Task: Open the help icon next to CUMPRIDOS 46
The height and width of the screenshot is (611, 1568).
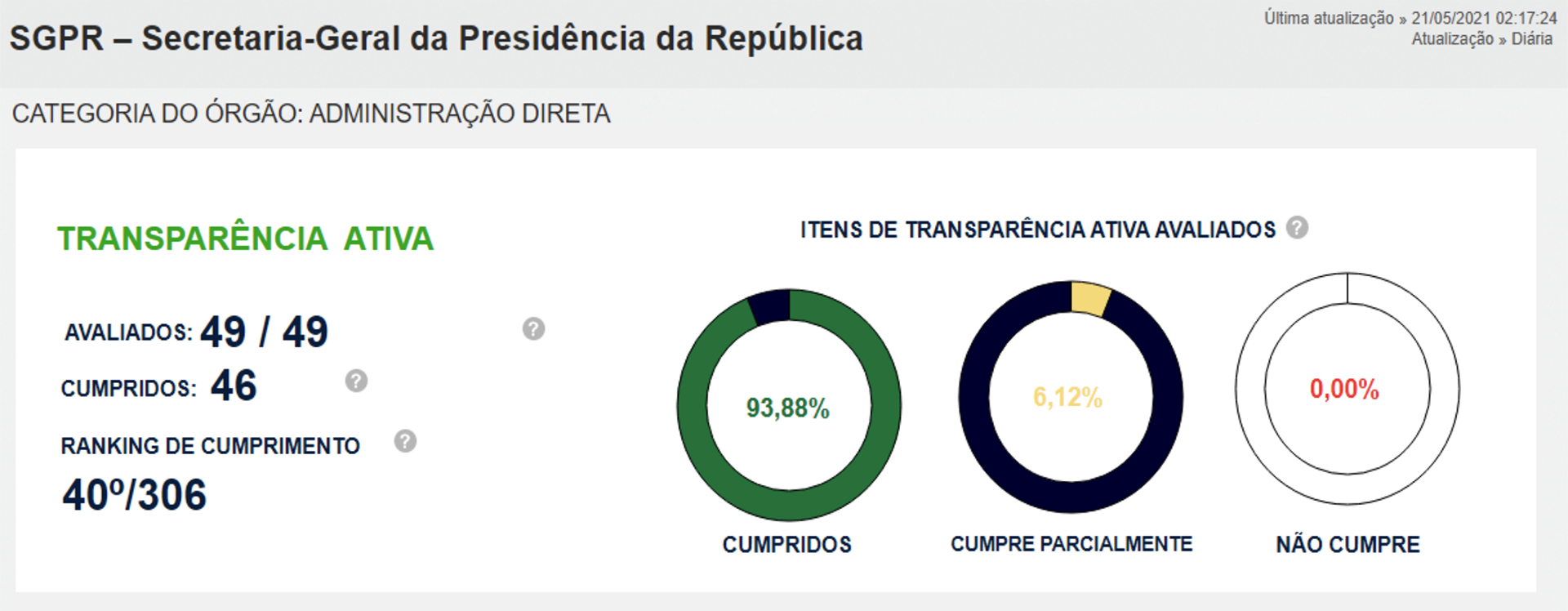Action: [356, 381]
